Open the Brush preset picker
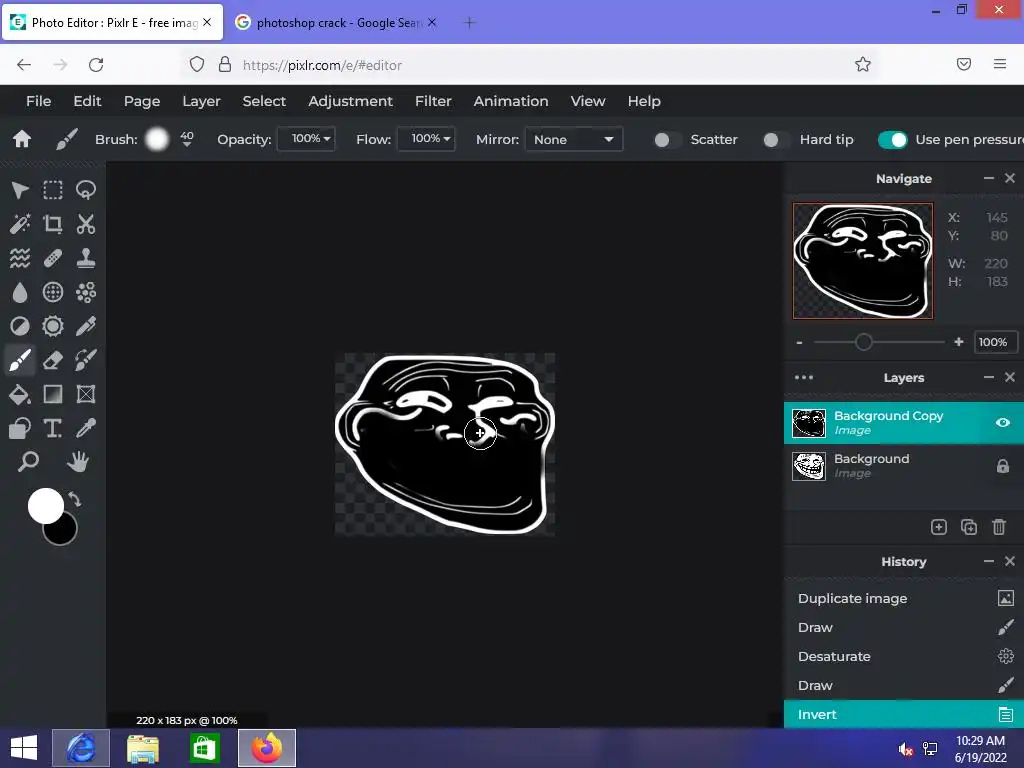The height and width of the screenshot is (768, 1024). click(x=157, y=139)
